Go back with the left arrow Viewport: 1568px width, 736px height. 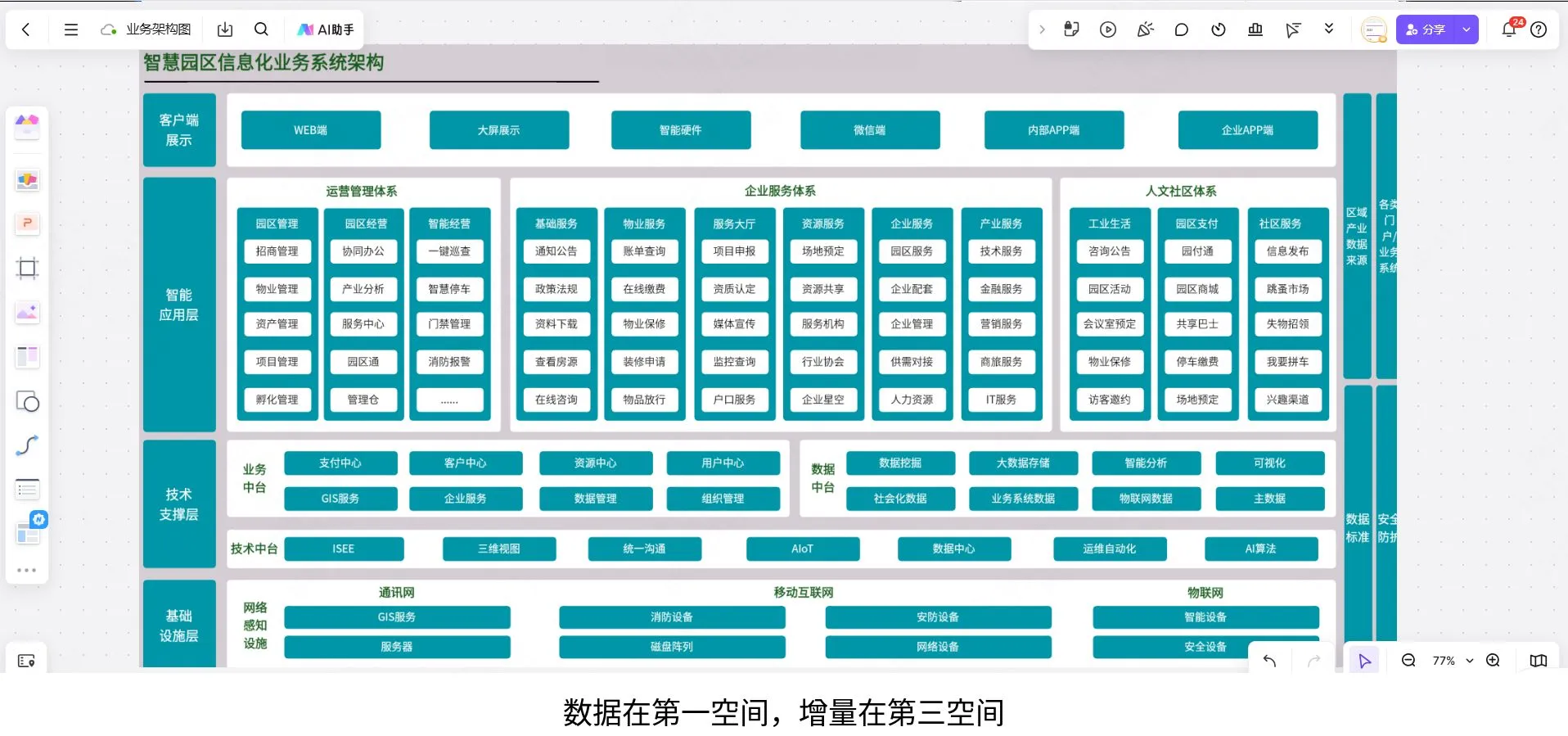point(26,29)
